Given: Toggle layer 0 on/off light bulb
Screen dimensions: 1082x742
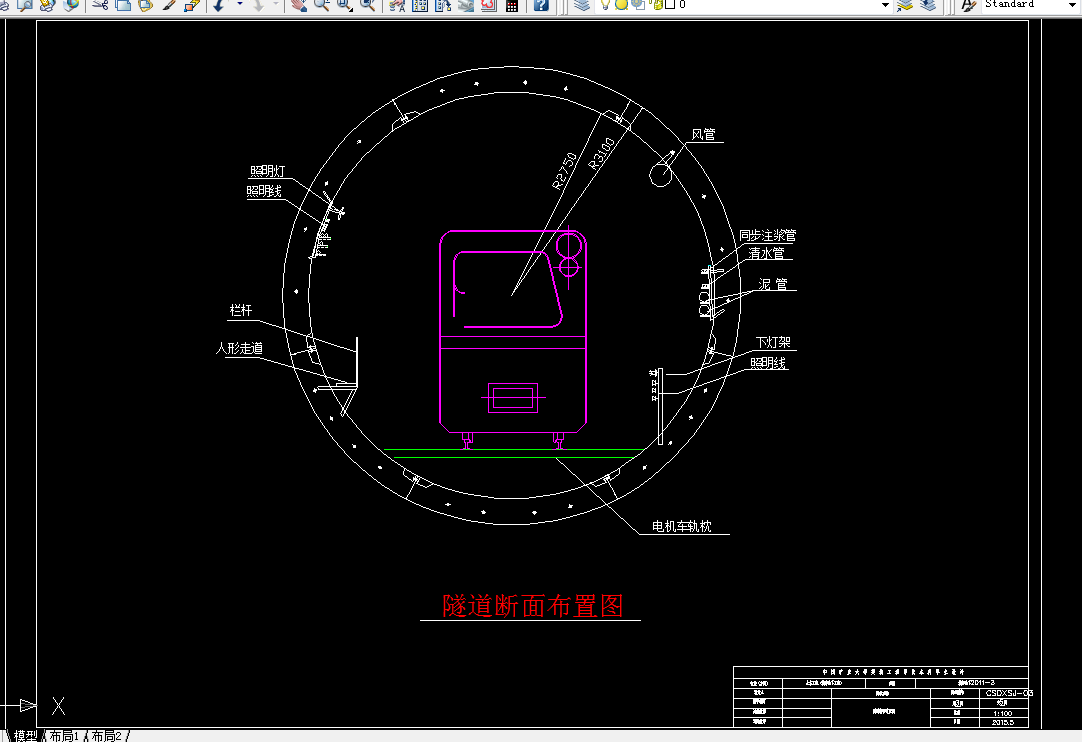Looking at the screenshot, I should point(605,5).
